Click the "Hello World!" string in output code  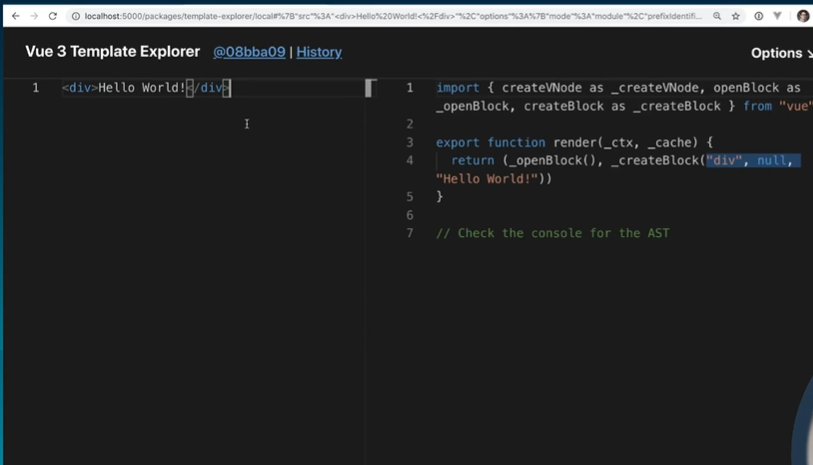[x=487, y=179]
